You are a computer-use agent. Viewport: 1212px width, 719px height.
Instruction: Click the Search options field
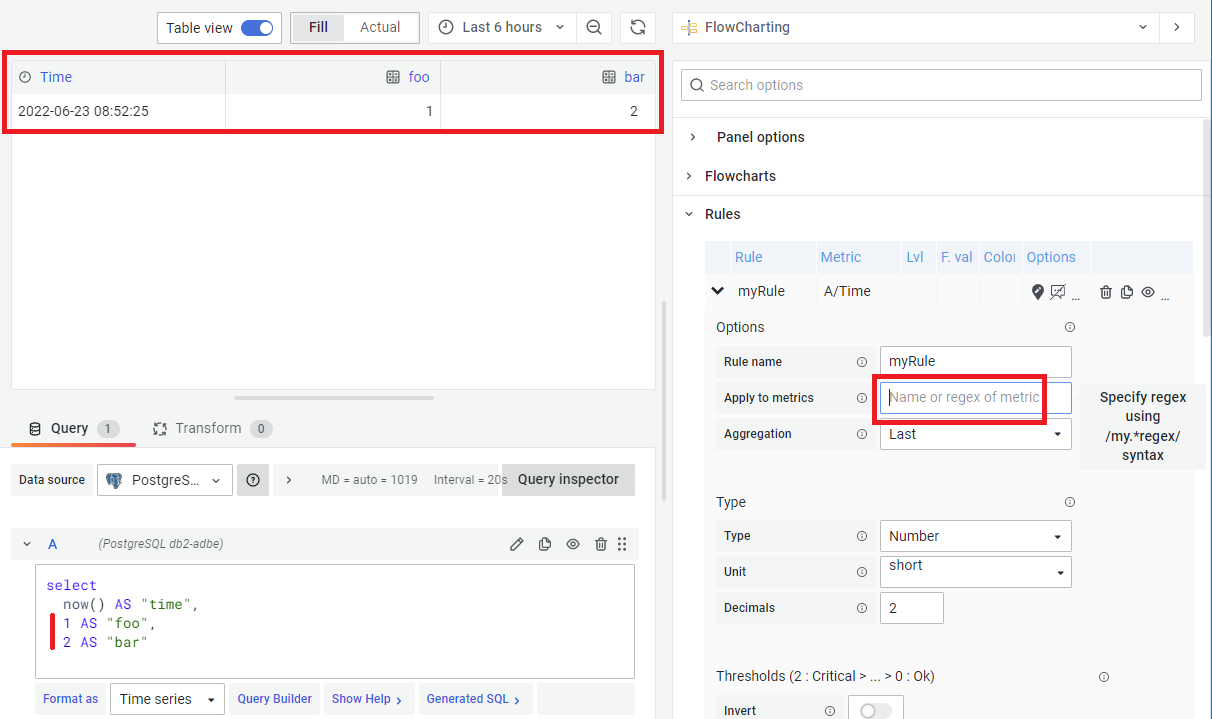point(941,85)
